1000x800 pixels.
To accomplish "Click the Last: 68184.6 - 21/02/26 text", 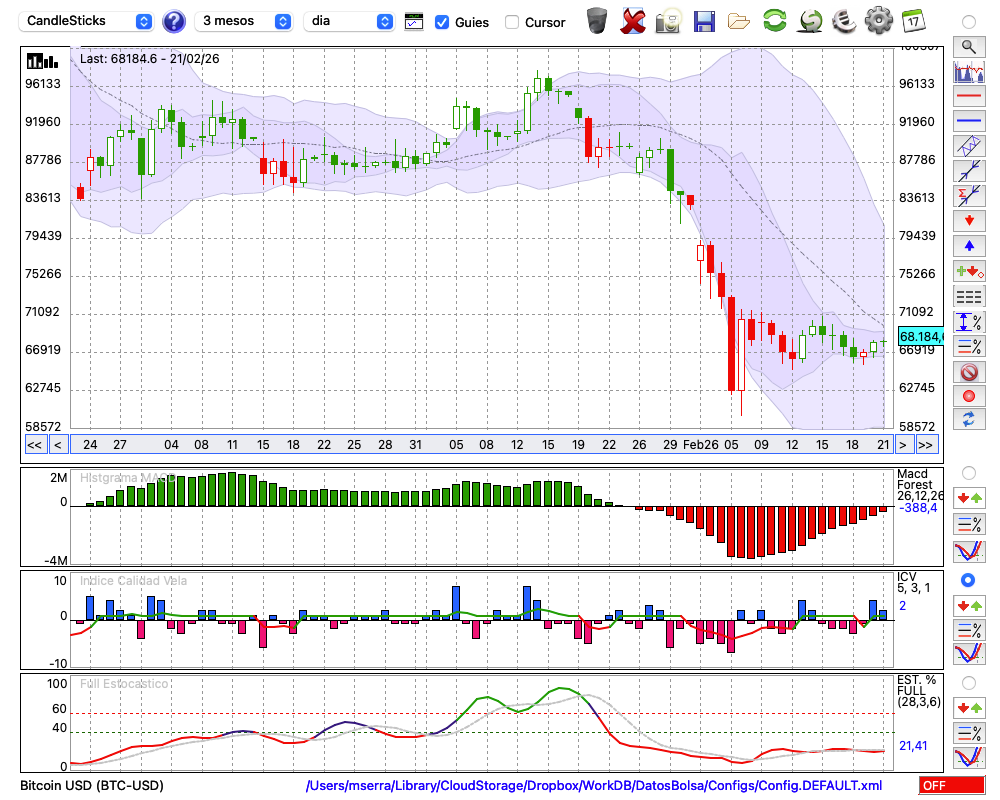I will tap(149, 59).
